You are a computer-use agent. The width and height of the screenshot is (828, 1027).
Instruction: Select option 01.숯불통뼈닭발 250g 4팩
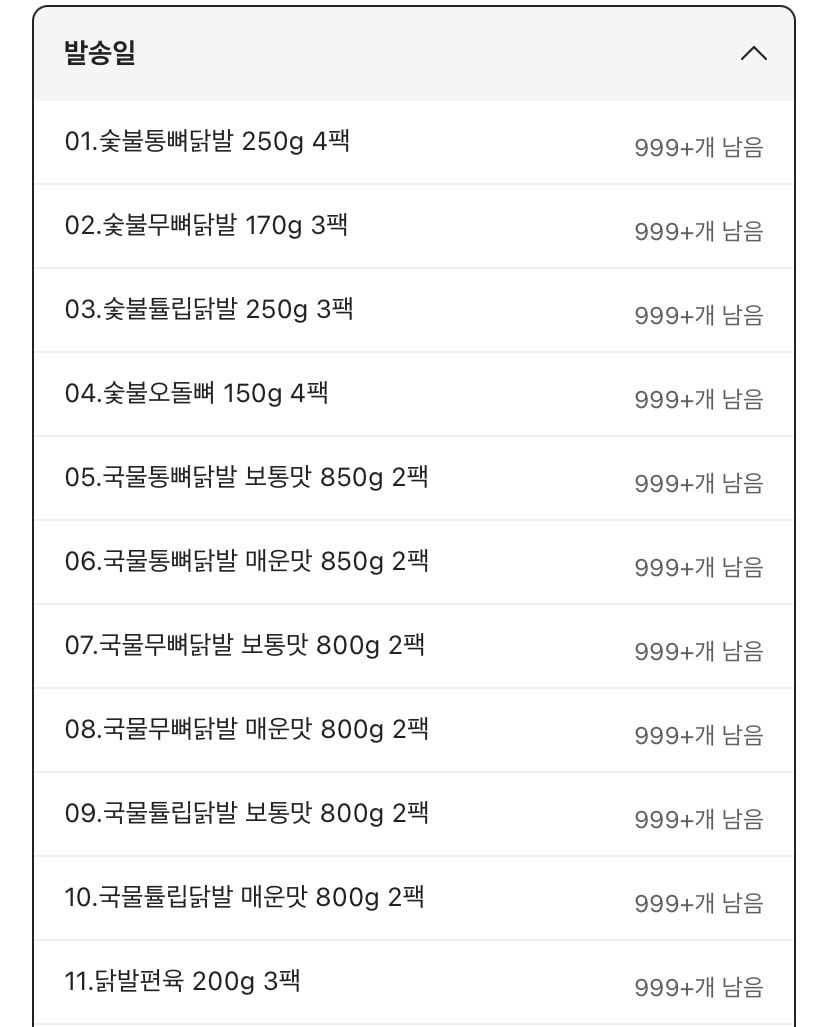pyautogui.click(x=207, y=142)
